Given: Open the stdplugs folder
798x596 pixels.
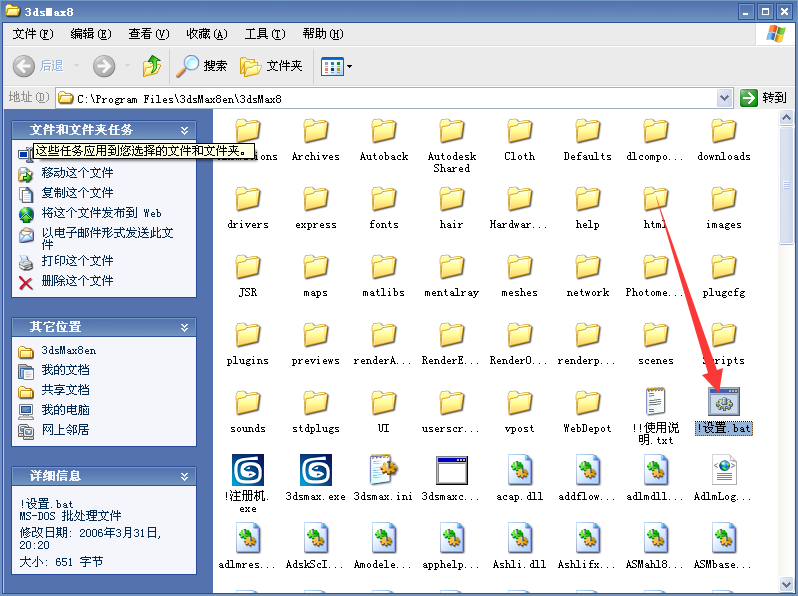Looking at the screenshot, I should (x=316, y=410).
